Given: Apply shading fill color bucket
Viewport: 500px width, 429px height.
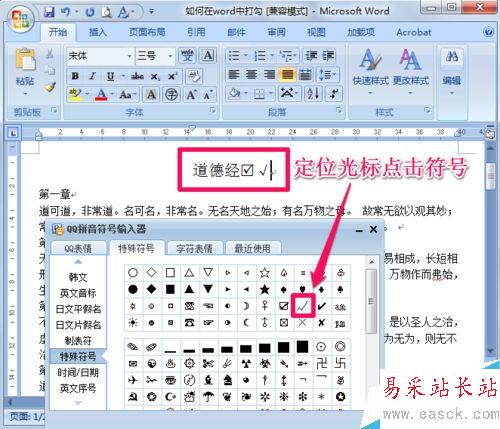Looking at the screenshot, I should tap(234, 94).
